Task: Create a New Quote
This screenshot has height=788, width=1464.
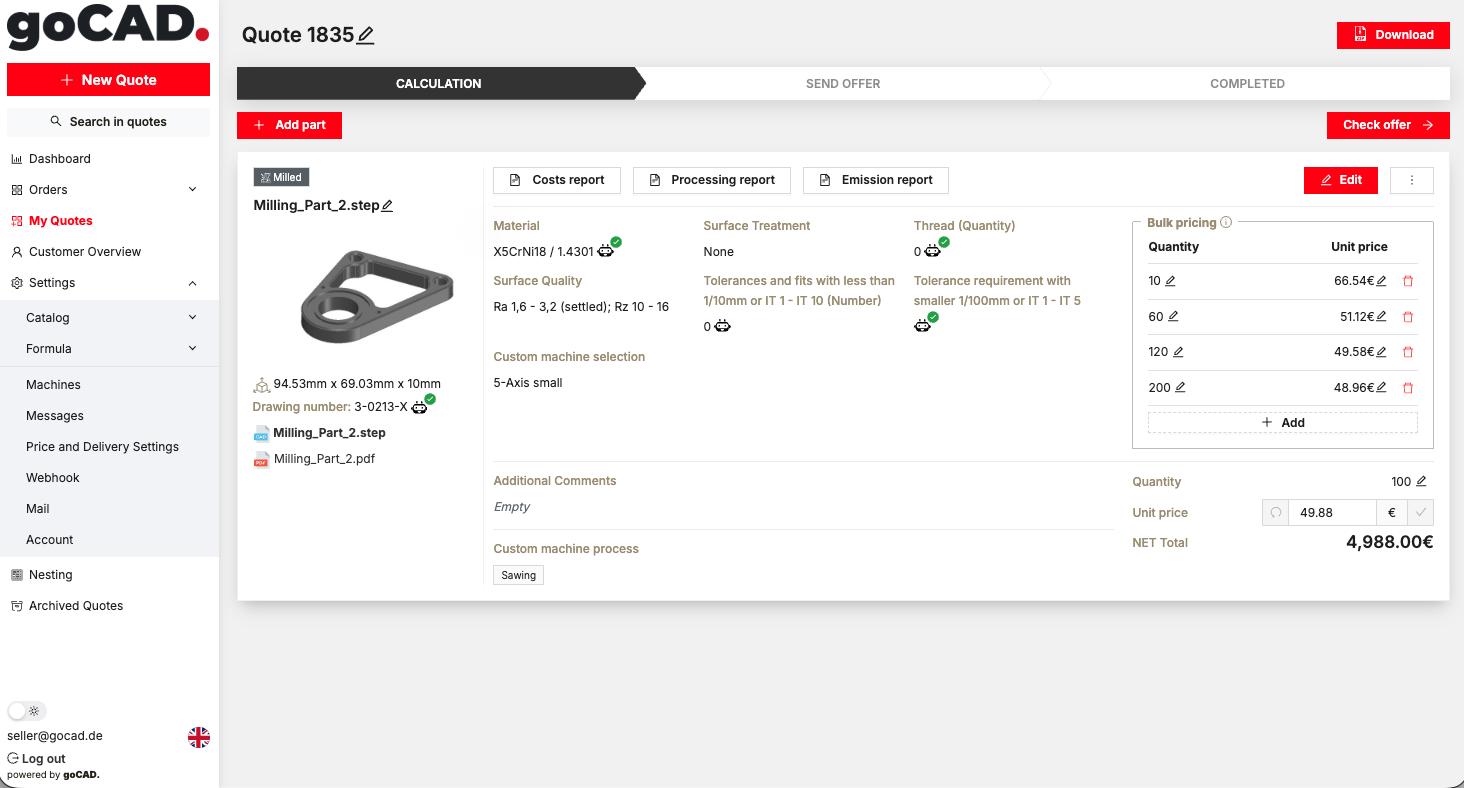Action: tap(108, 80)
